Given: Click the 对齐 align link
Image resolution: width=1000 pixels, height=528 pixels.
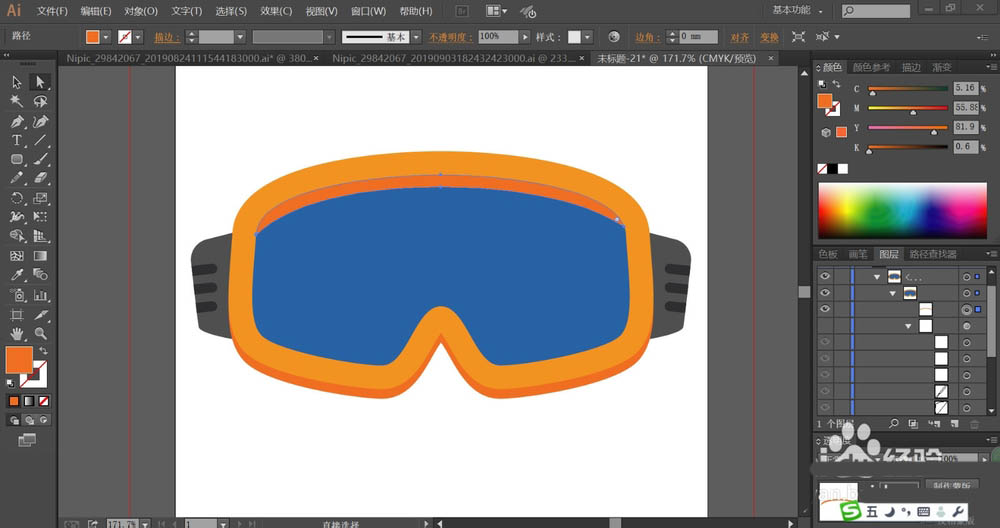Looking at the screenshot, I should click(740, 38).
